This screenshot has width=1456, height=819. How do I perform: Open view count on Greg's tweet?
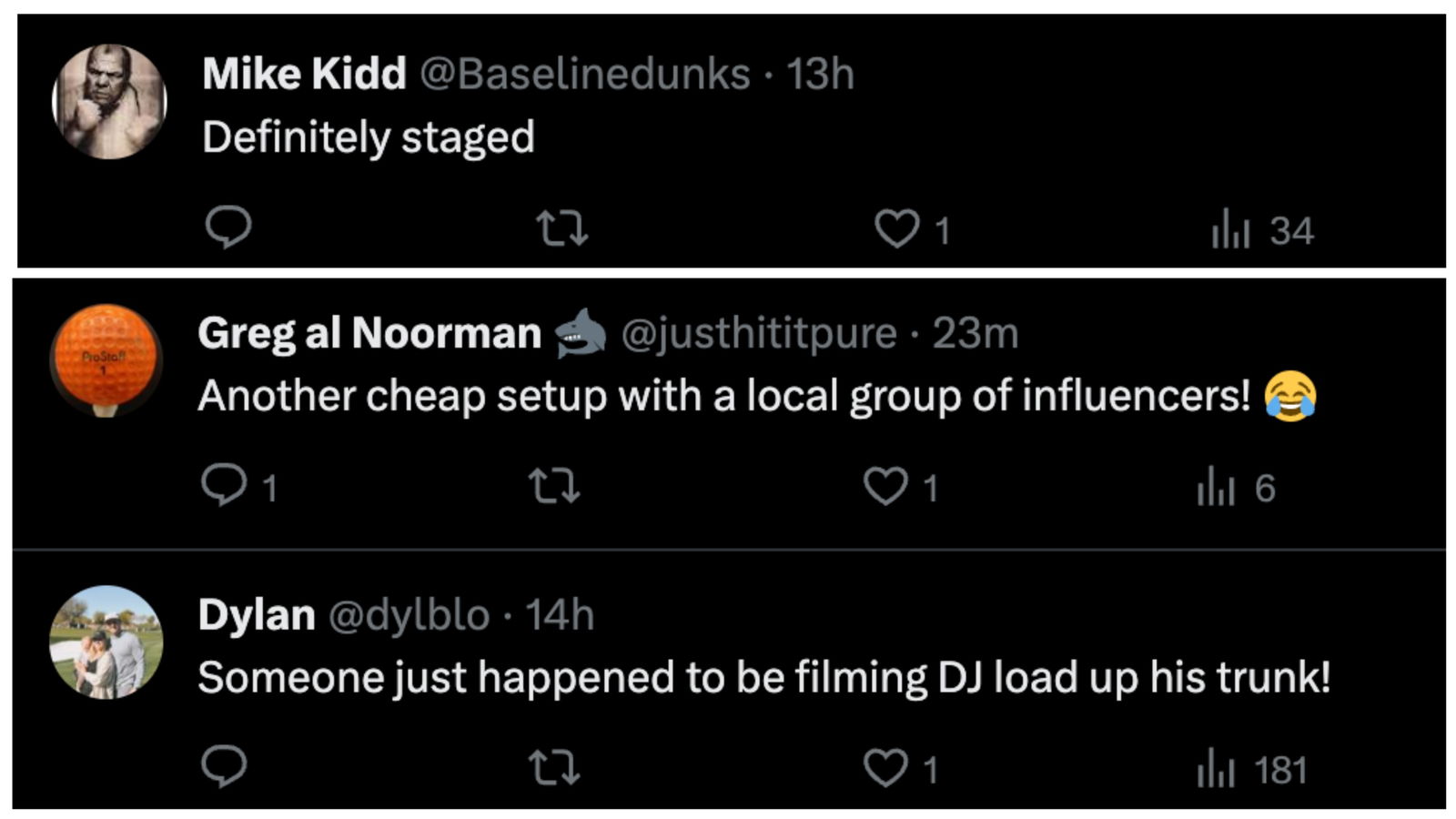click(x=1217, y=487)
